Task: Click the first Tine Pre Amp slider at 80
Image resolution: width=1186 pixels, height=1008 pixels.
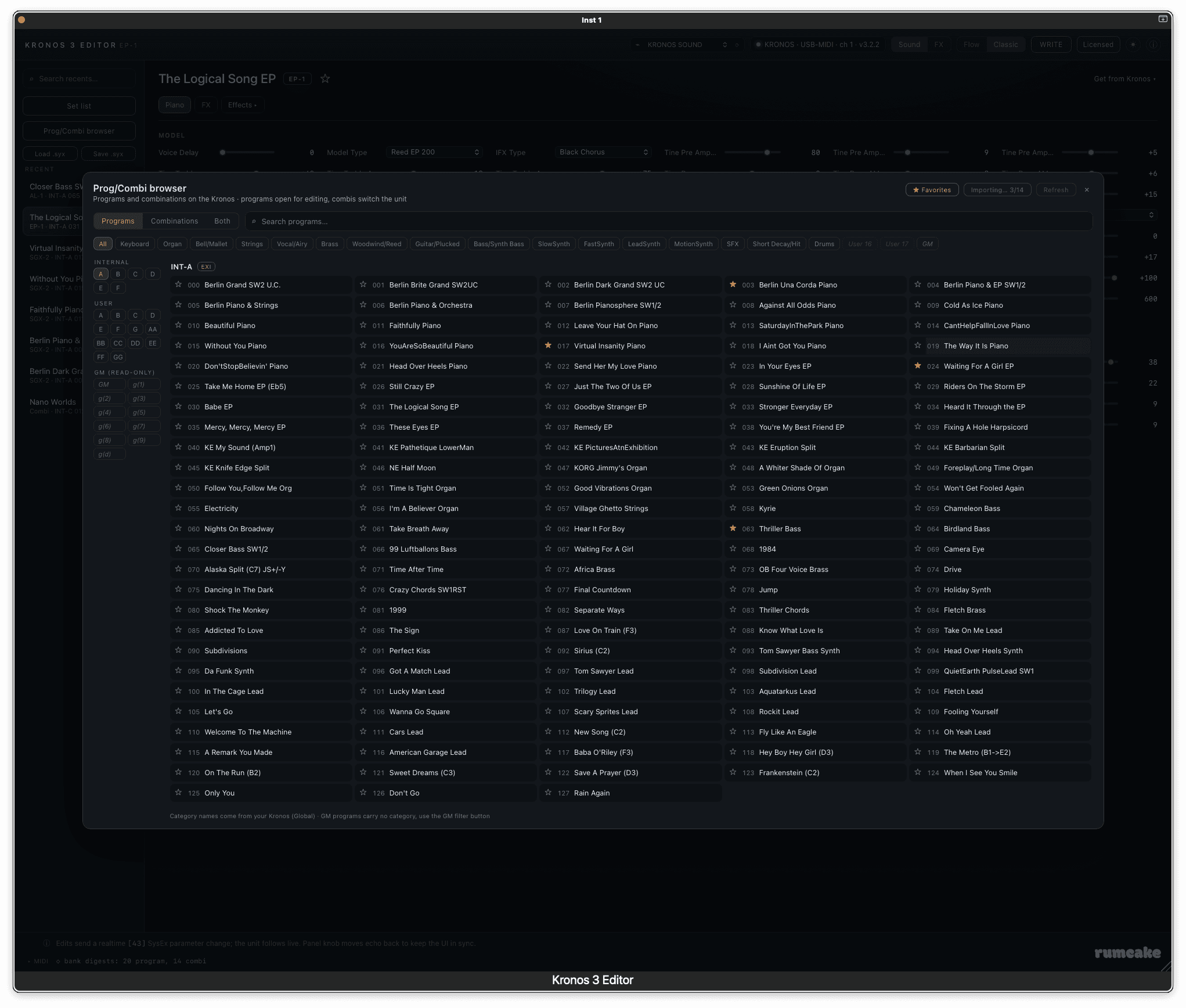Action: point(754,152)
